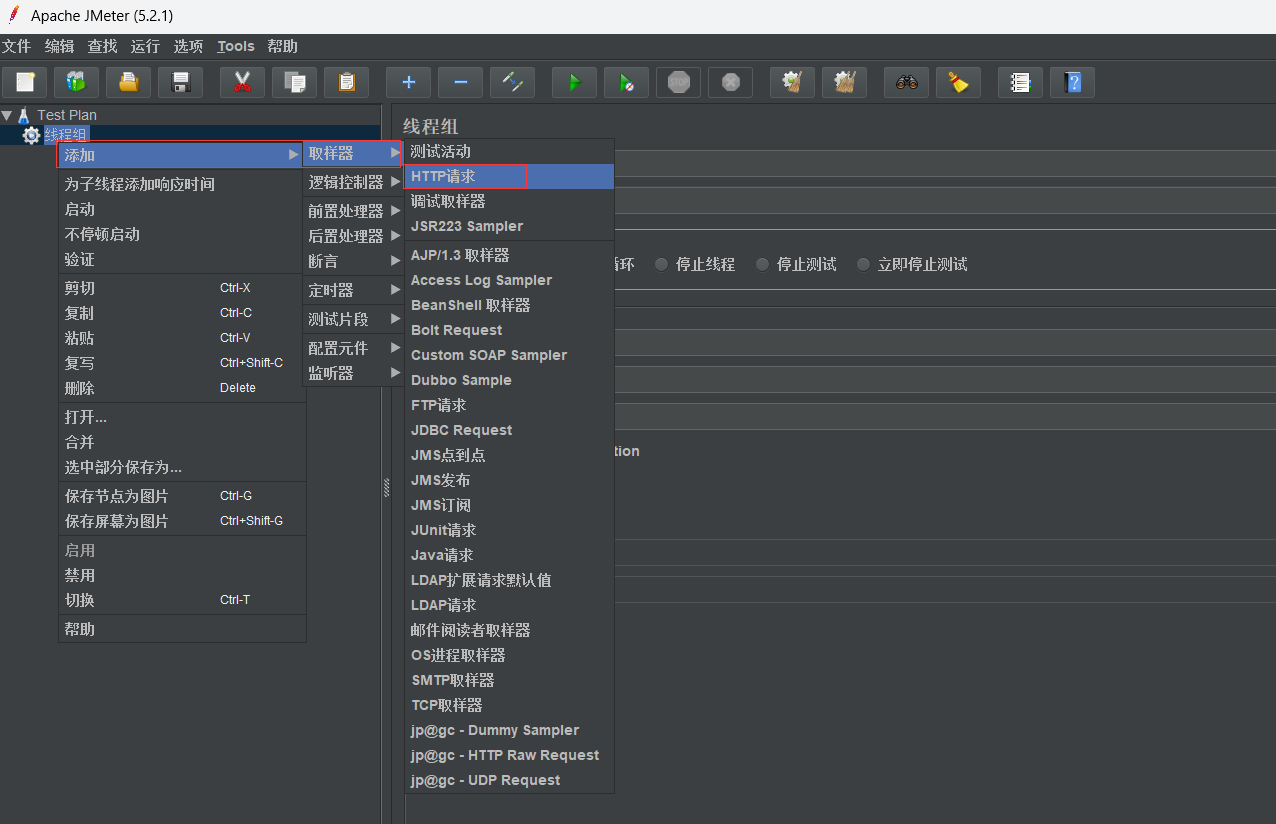The image size is (1276, 824).
Task: Open the Tools menu
Action: 236,46
